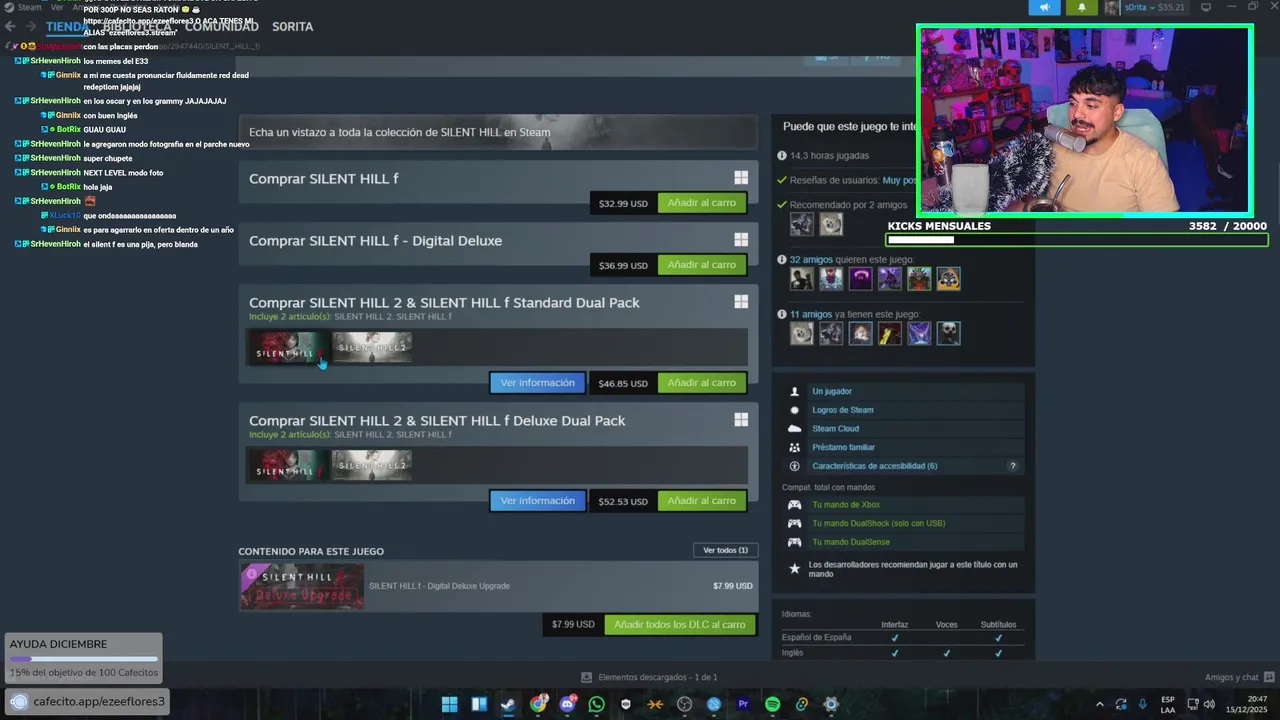Image resolution: width=1280 pixels, height=720 pixels.
Task: Click the info icon beside 14,3 horas jugadas
Action: (x=782, y=156)
